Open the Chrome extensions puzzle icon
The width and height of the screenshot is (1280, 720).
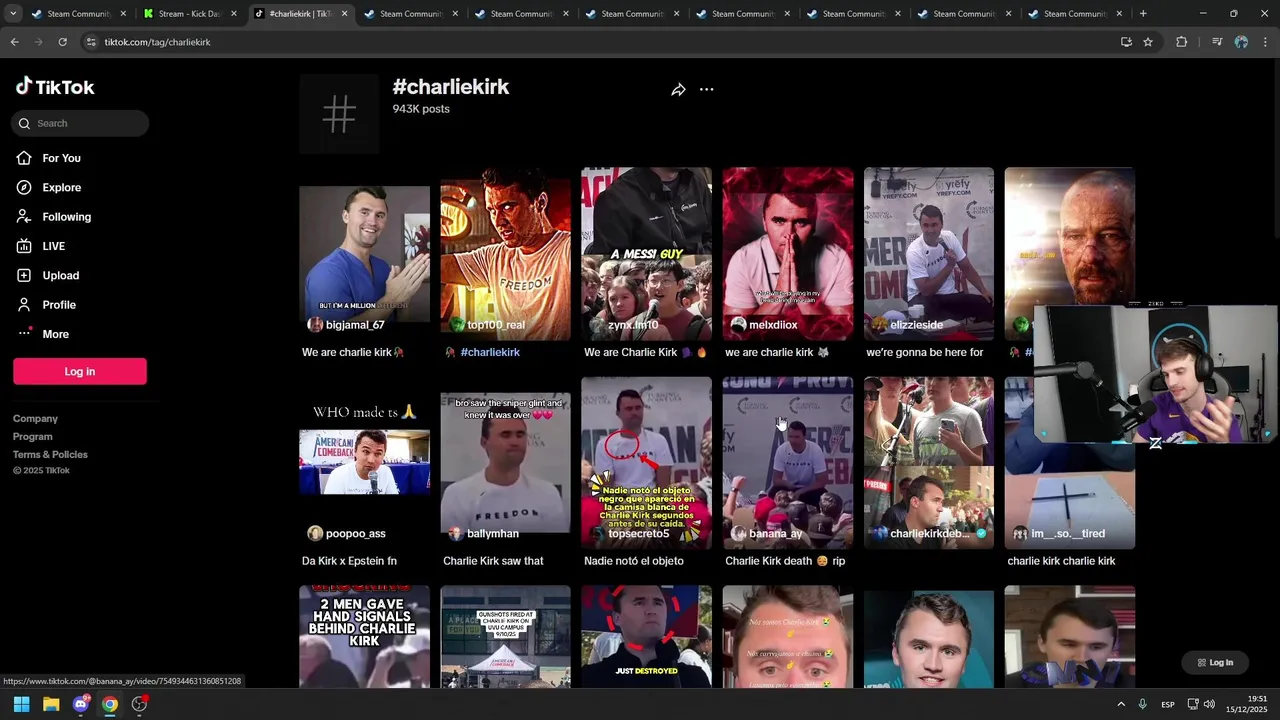[1181, 42]
